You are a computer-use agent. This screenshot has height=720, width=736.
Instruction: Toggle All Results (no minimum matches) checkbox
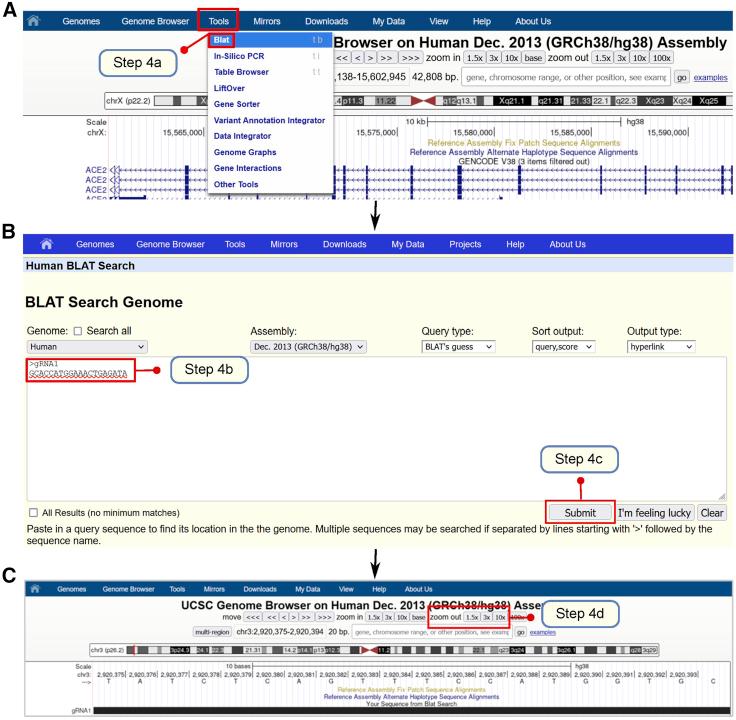(33, 513)
